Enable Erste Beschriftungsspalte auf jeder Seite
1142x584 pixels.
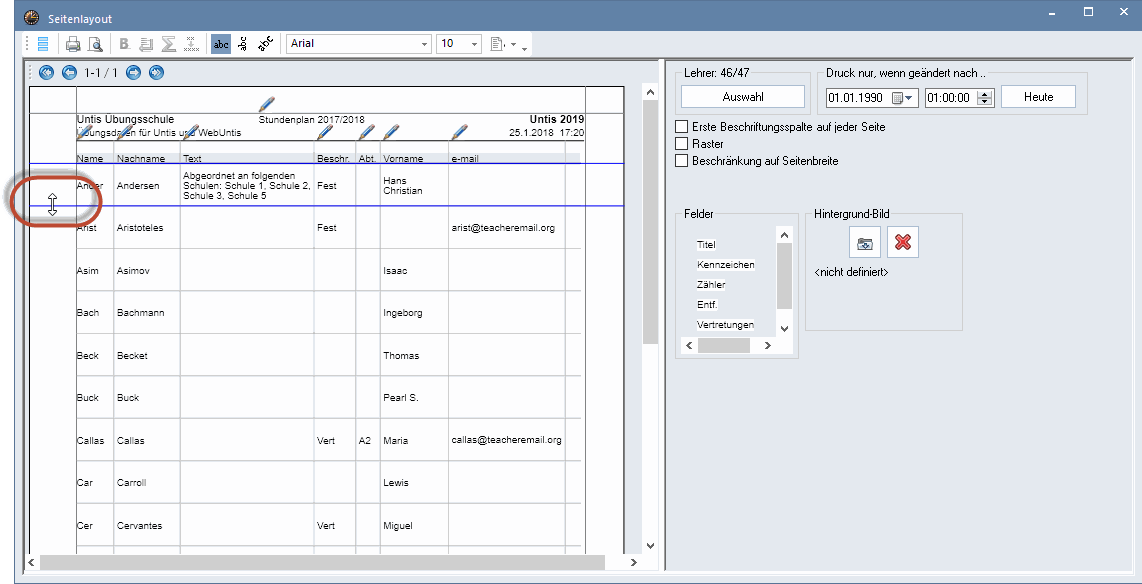(x=682, y=127)
